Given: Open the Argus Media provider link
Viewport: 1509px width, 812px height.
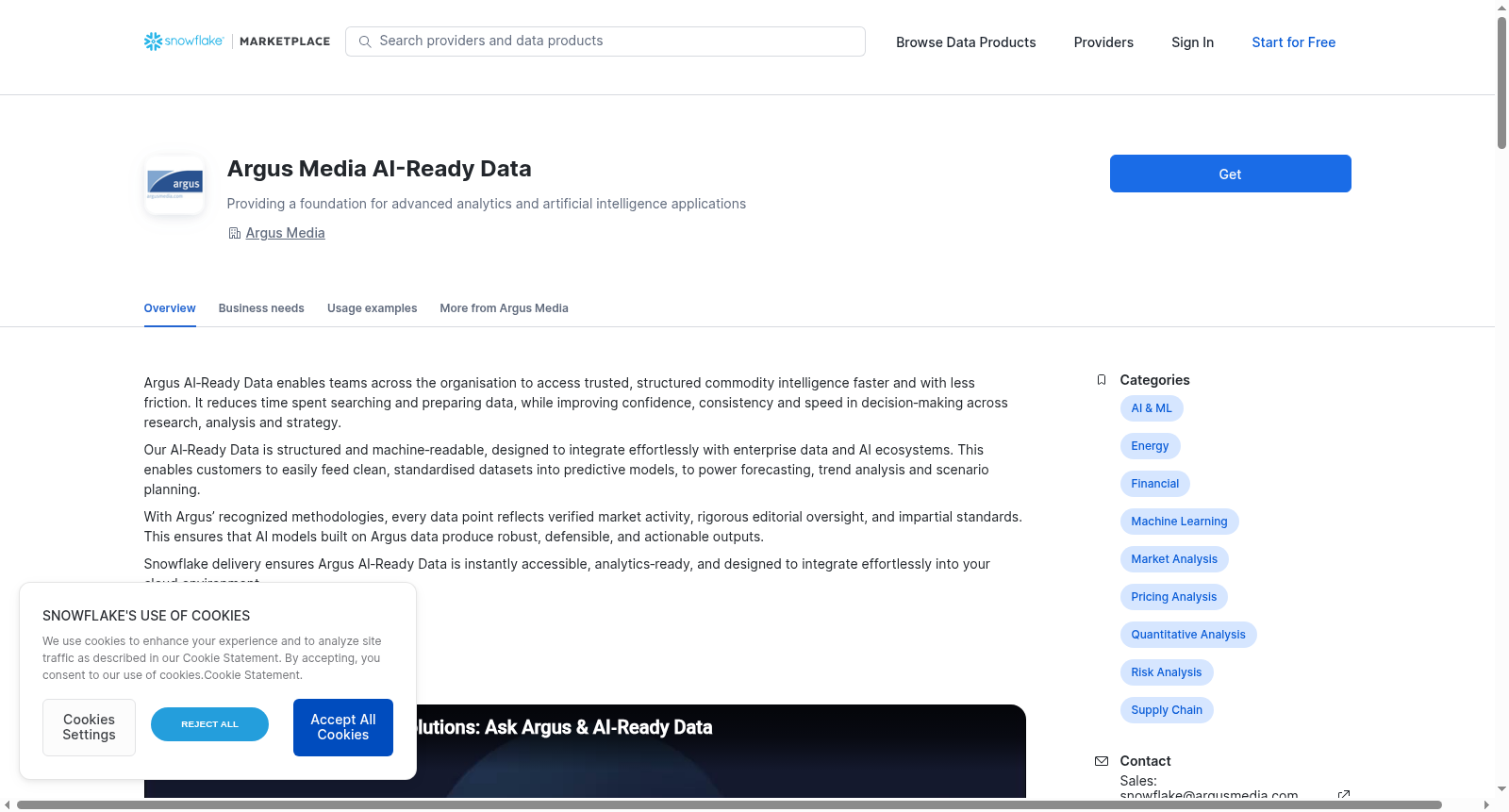Looking at the screenshot, I should 285,233.
